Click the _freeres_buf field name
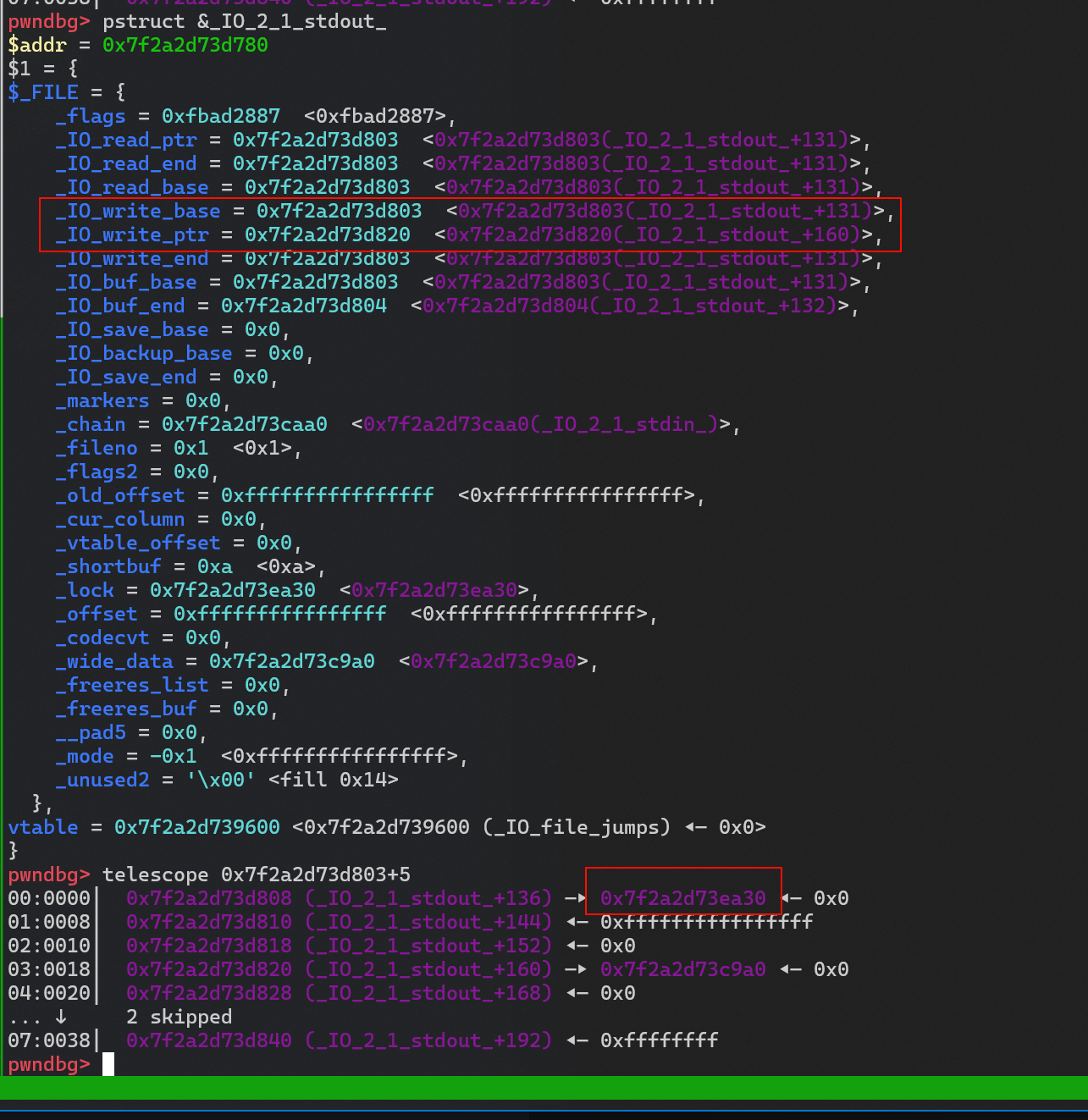This screenshot has width=1088, height=1120. pos(126,709)
